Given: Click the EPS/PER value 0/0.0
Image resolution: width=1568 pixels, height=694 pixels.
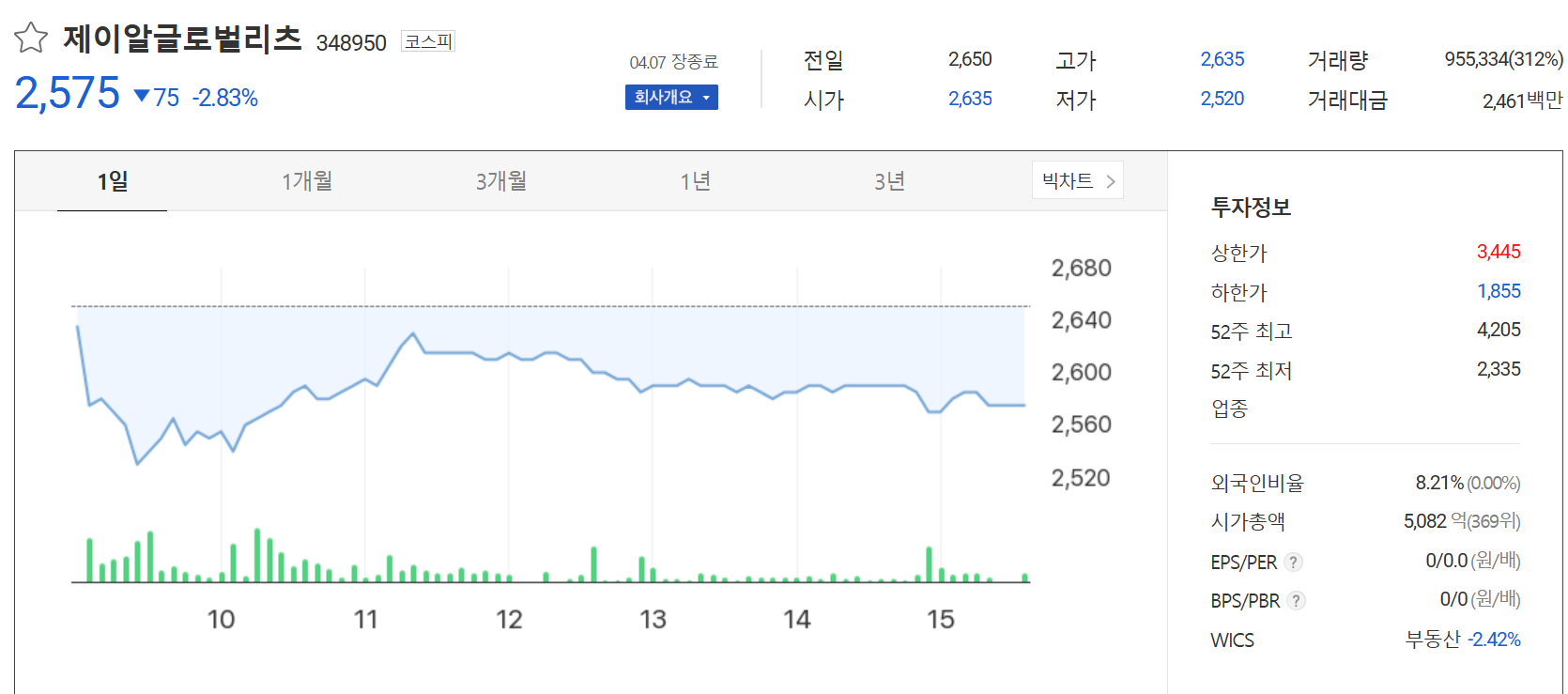Looking at the screenshot, I should [1447, 561].
